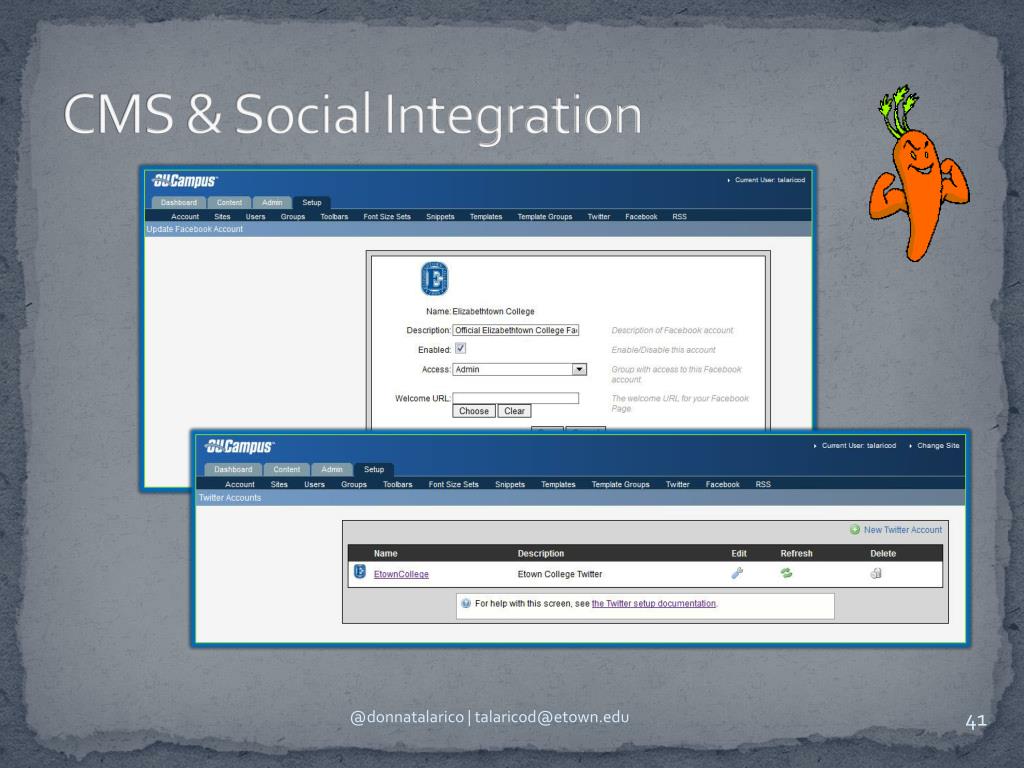This screenshot has height=768, width=1024.
Task: Click the Etown College Twitter description cell
Action: 560,574
